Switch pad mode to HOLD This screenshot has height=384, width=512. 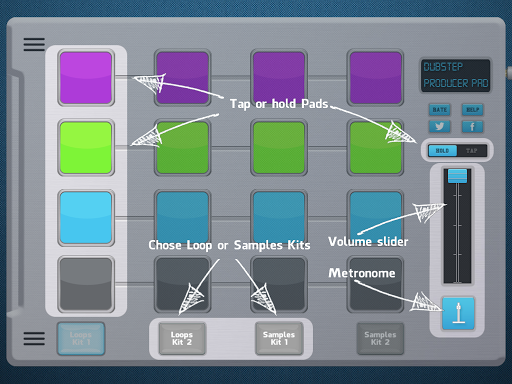442,151
